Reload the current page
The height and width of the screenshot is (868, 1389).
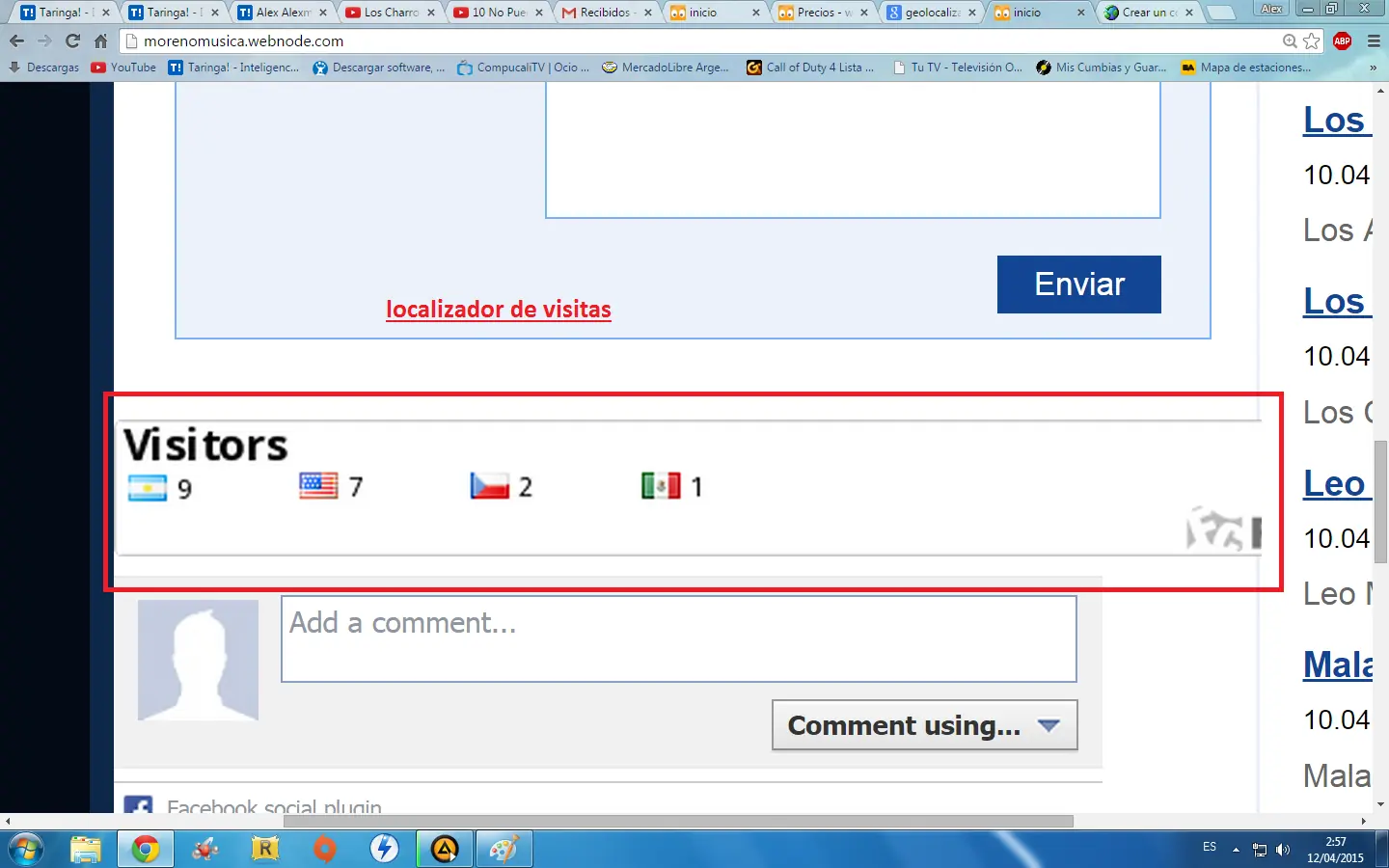pos(72,41)
